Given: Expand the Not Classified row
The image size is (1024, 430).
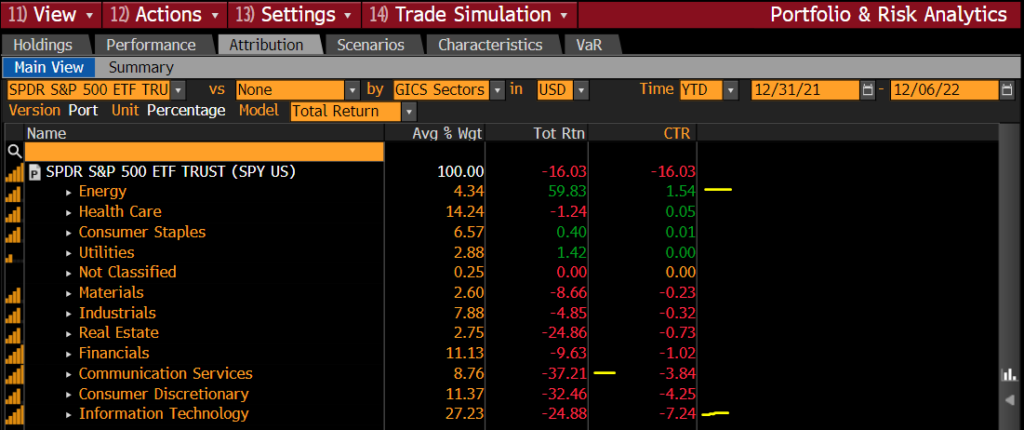Looking at the screenshot, I should 69,273.
